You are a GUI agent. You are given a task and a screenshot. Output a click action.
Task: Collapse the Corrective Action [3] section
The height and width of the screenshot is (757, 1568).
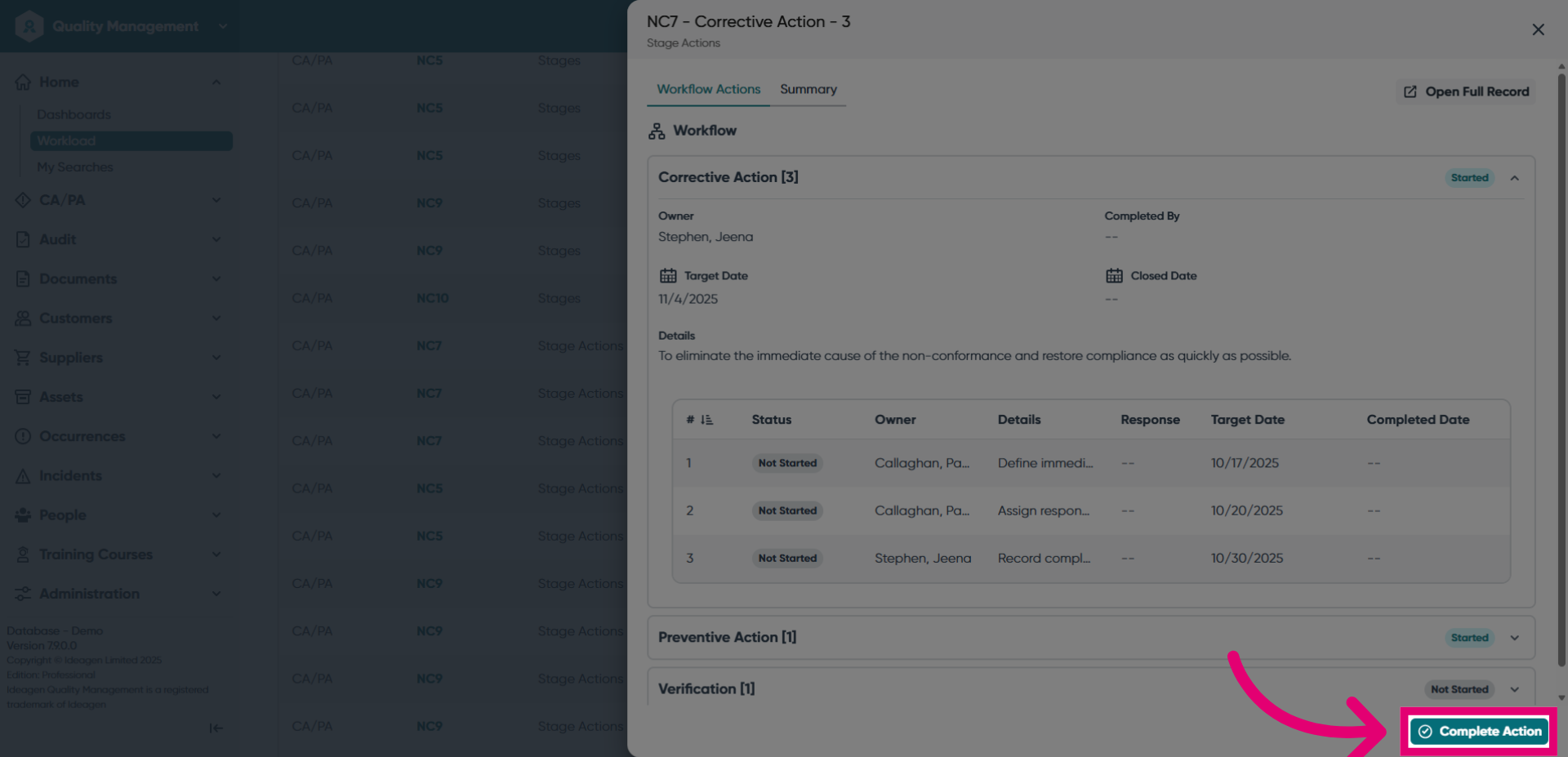pyautogui.click(x=1515, y=178)
